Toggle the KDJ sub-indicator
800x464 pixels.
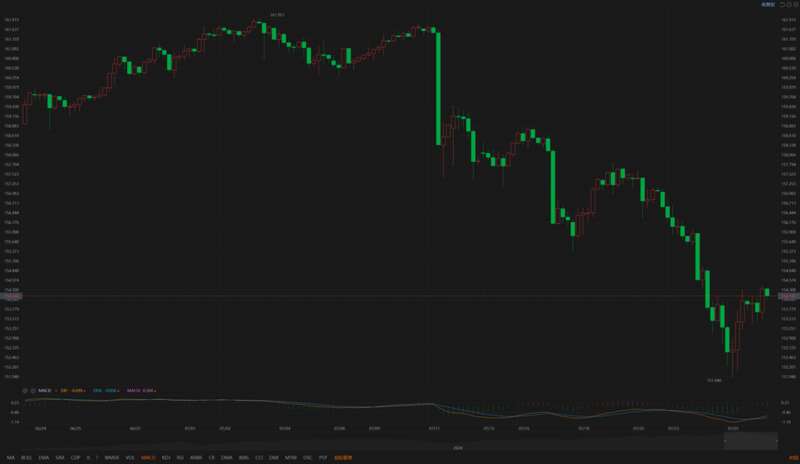point(166,458)
